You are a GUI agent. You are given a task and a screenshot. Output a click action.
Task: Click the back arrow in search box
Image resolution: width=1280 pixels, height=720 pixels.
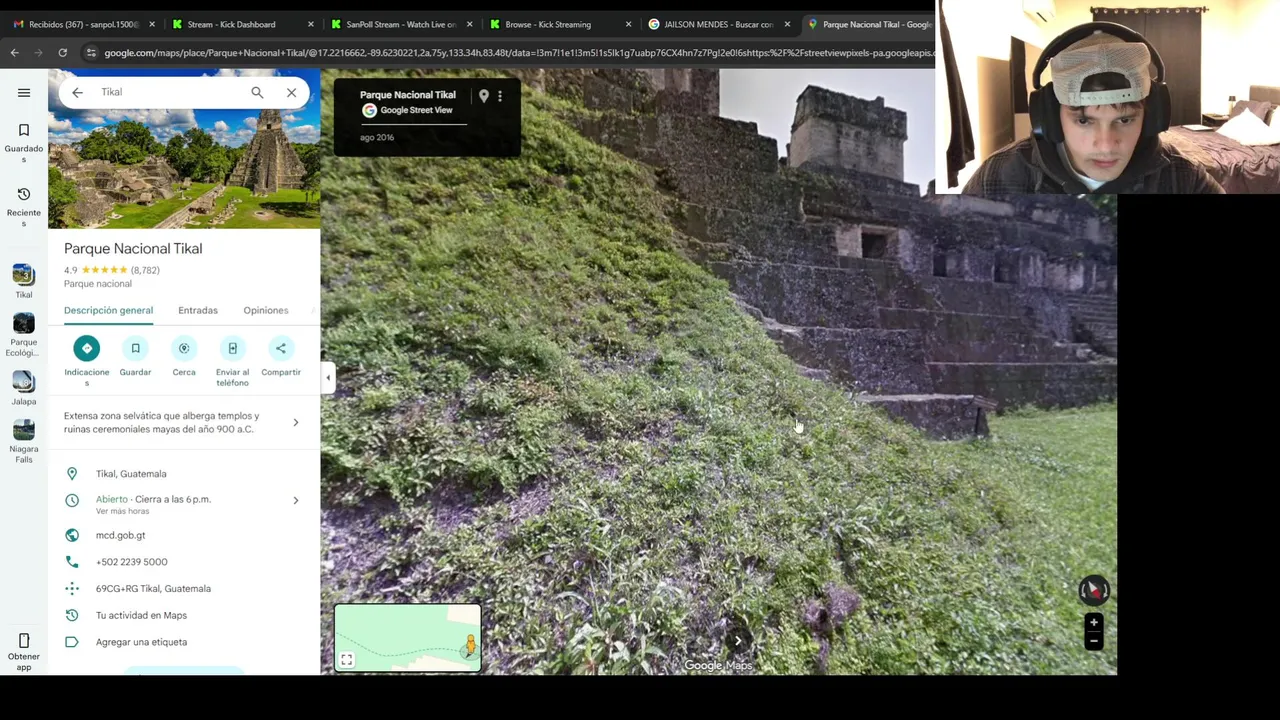[x=77, y=92]
